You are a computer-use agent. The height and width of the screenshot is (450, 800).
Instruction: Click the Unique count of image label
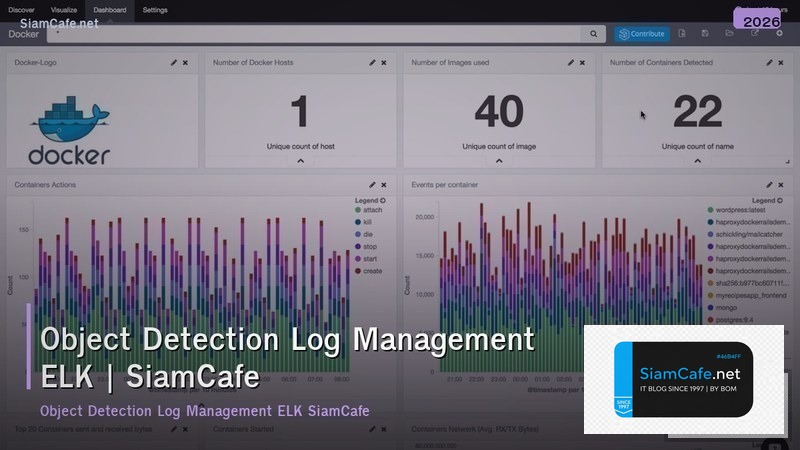point(499,146)
